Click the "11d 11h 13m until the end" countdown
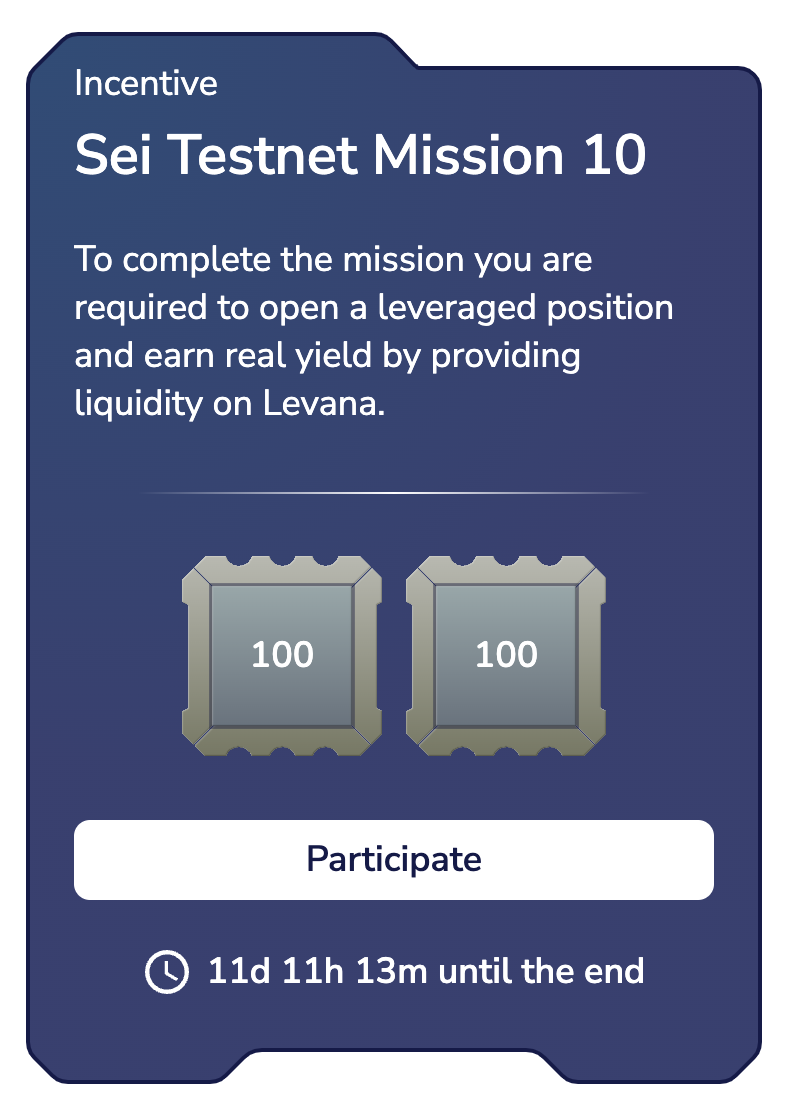The width and height of the screenshot is (792, 1106). tap(425, 971)
